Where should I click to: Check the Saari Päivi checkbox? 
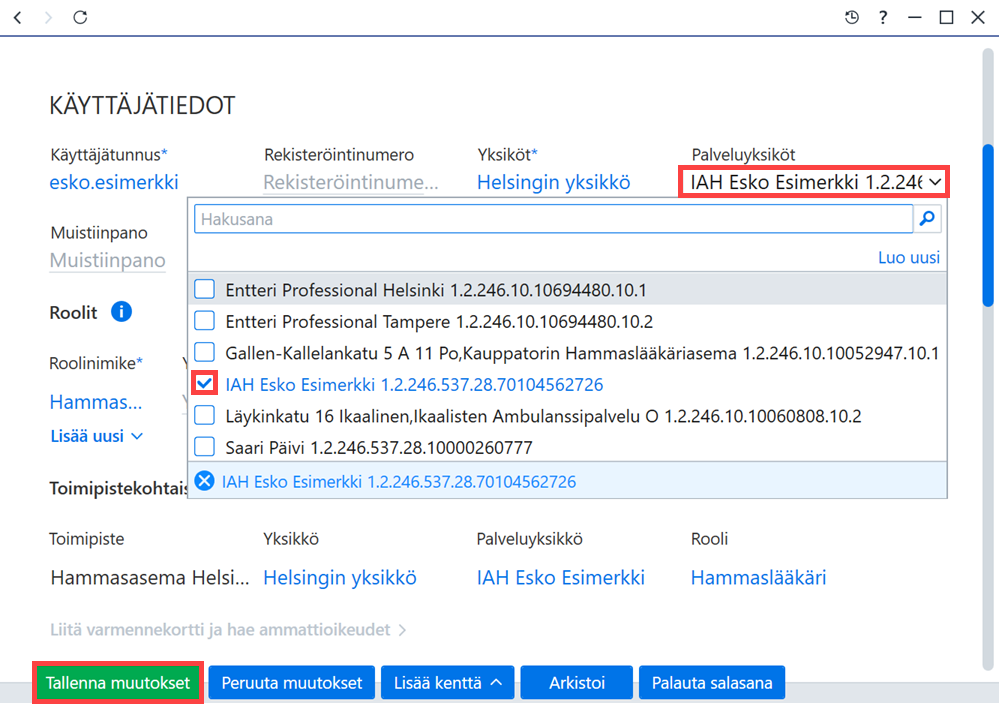(x=205, y=447)
